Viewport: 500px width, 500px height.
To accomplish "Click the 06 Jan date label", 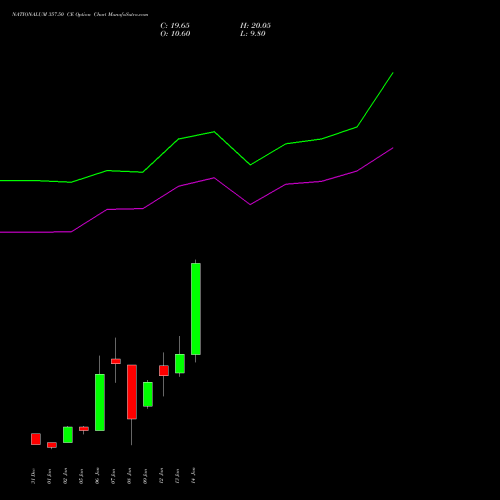I will click(97, 476).
